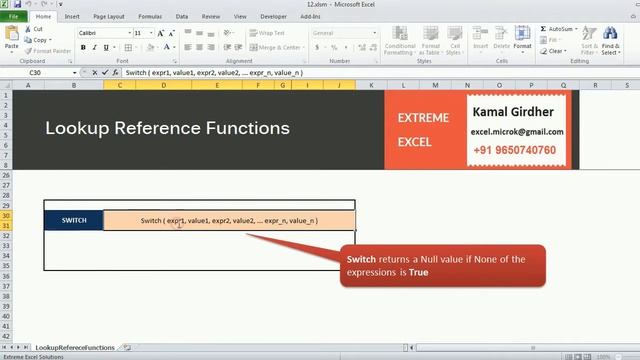Switch to the Data tab
Screen dimensions: 640x360
(182, 16)
